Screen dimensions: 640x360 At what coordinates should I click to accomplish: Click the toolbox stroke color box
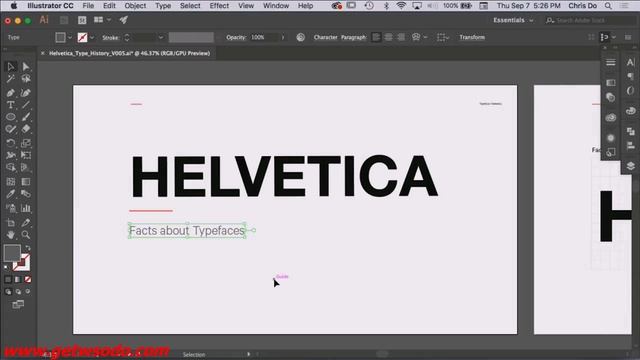point(24,266)
